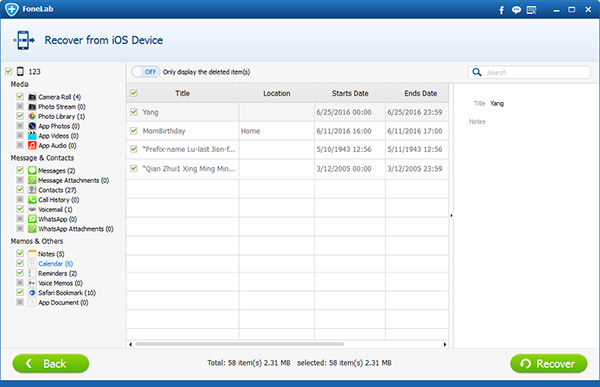The height and width of the screenshot is (387, 600).
Task: Select the Prefix-name Lu-last event row
Action: click(287, 149)
